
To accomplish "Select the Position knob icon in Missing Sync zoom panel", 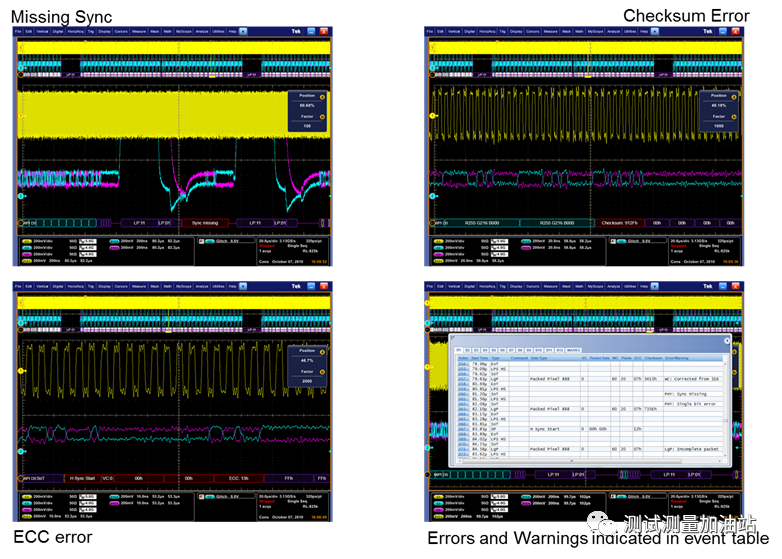I will coord(322,97).
